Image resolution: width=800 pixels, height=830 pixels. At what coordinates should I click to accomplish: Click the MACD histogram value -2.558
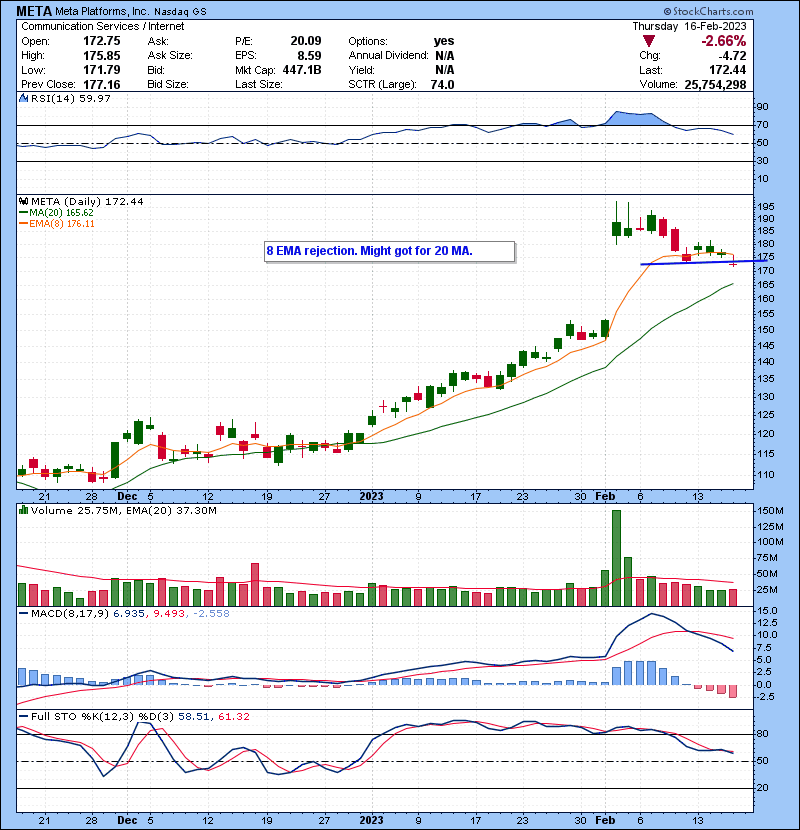(x=211, y=614)
